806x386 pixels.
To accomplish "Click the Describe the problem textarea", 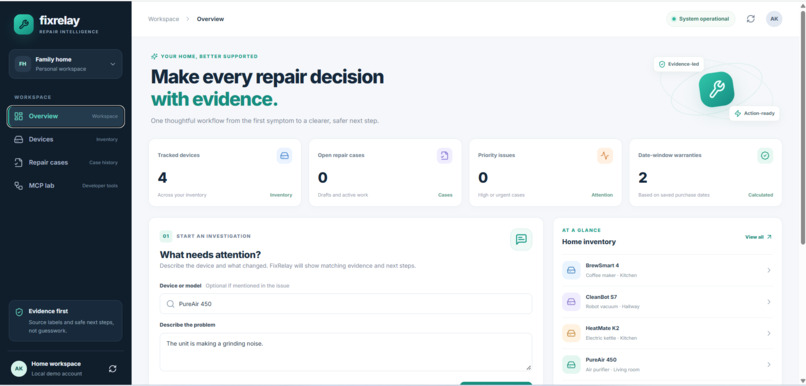I will [345, 352].
